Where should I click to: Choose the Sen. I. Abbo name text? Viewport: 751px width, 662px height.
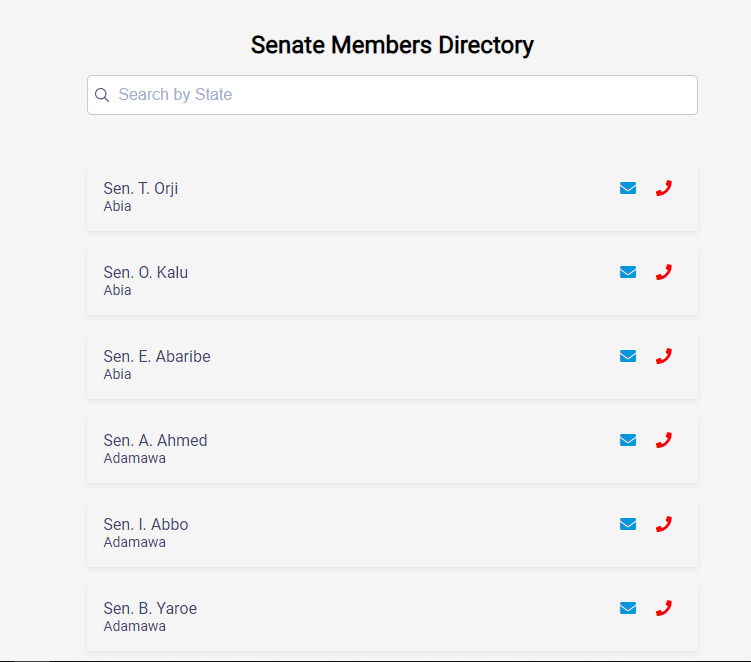pyautogui.click(x=146, y=525)
